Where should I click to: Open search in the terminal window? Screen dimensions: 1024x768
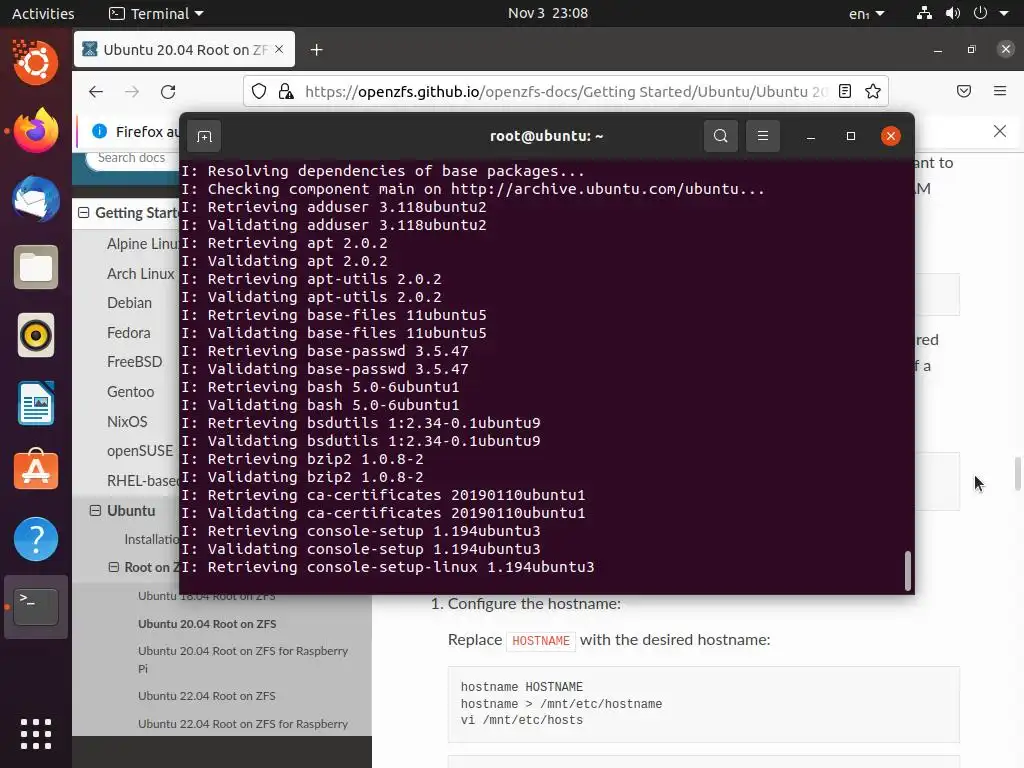(x=720, y=136)
